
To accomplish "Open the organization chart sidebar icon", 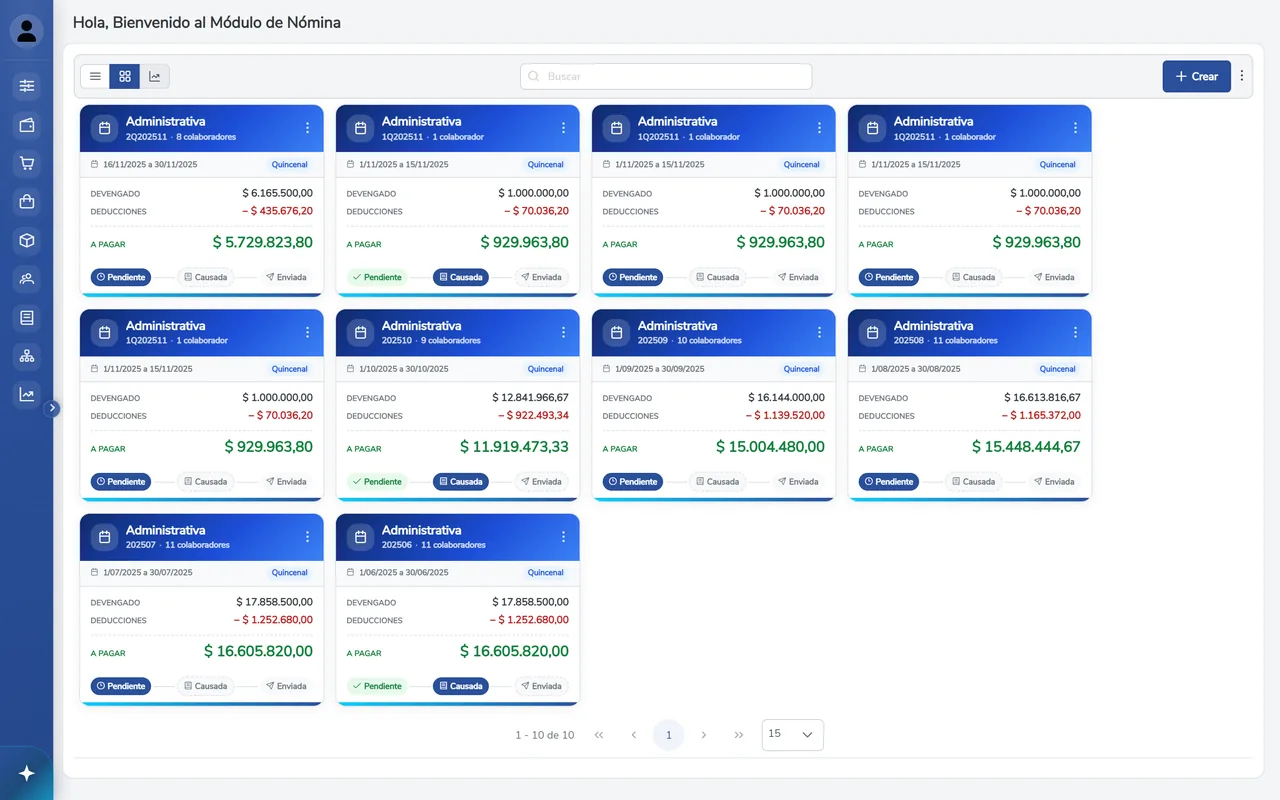I will [x=27, y=356].
